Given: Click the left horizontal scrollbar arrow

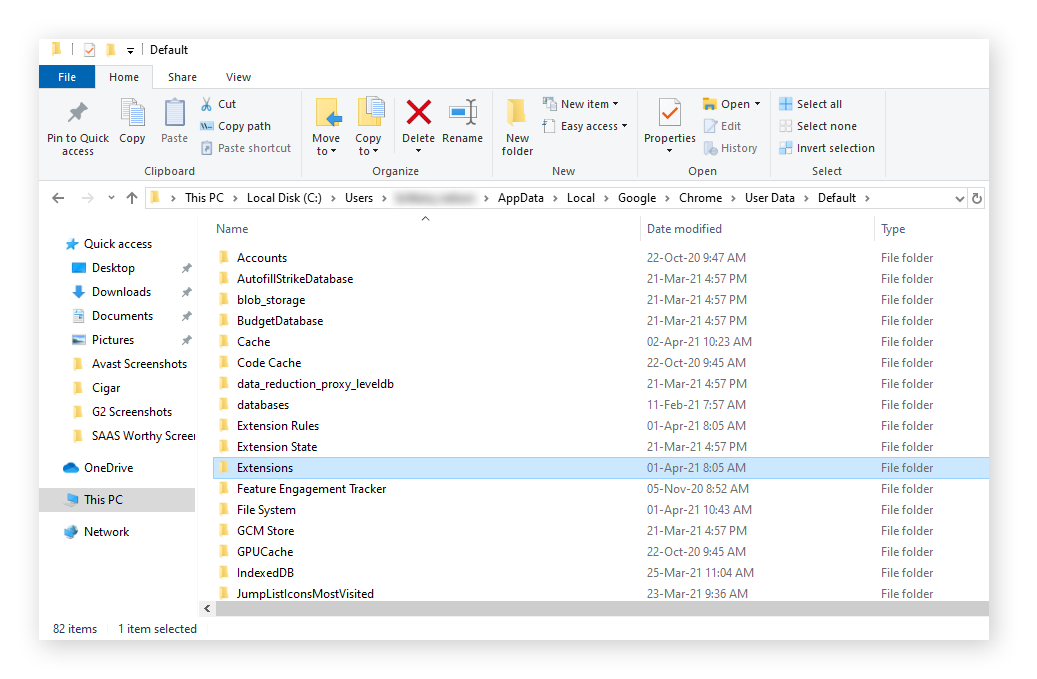Looking at the screenshot, I should coord(207,608).
